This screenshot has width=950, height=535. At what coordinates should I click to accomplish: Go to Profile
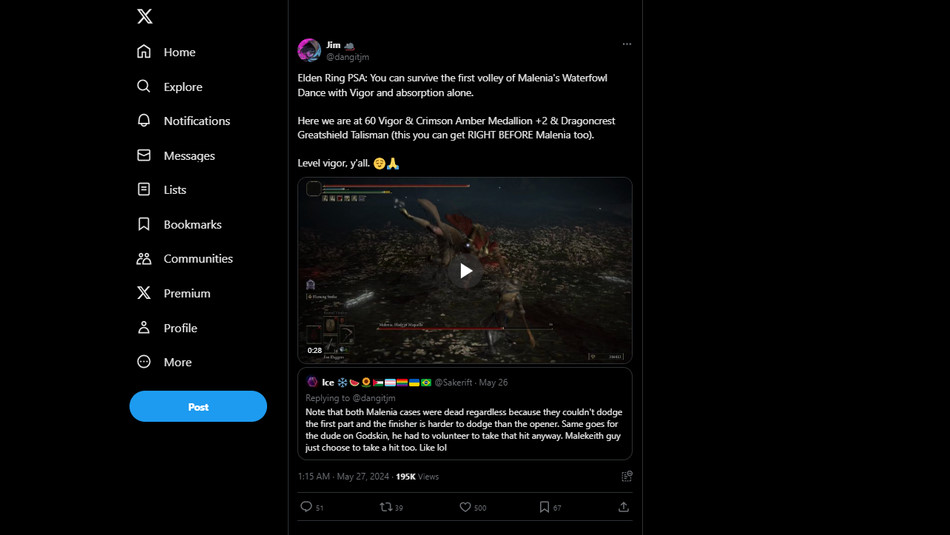click(167, 328)
